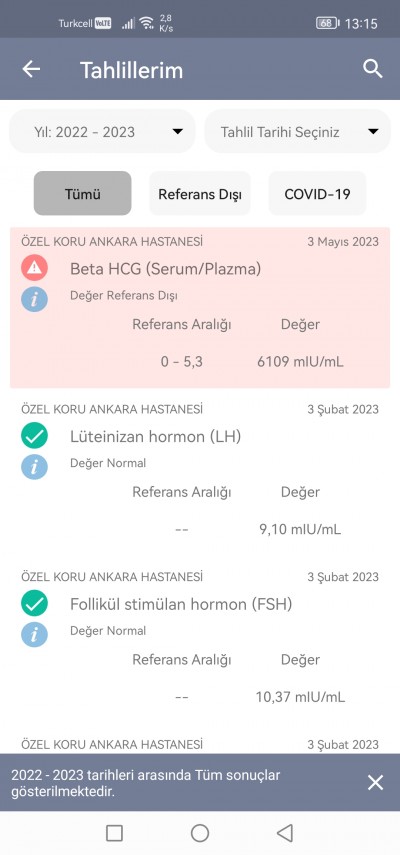Open search with the magnifier icon
Viewport: 400px width, 855px height.
point(373,69)
